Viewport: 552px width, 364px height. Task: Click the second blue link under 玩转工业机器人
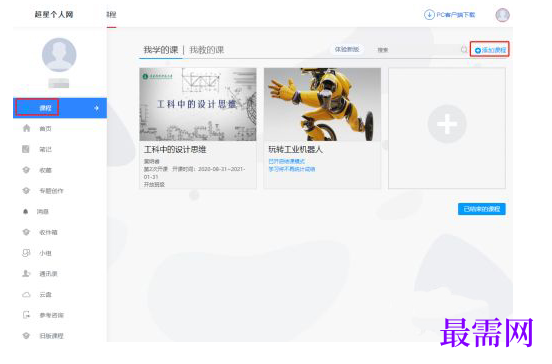click(x=292, y=169)
